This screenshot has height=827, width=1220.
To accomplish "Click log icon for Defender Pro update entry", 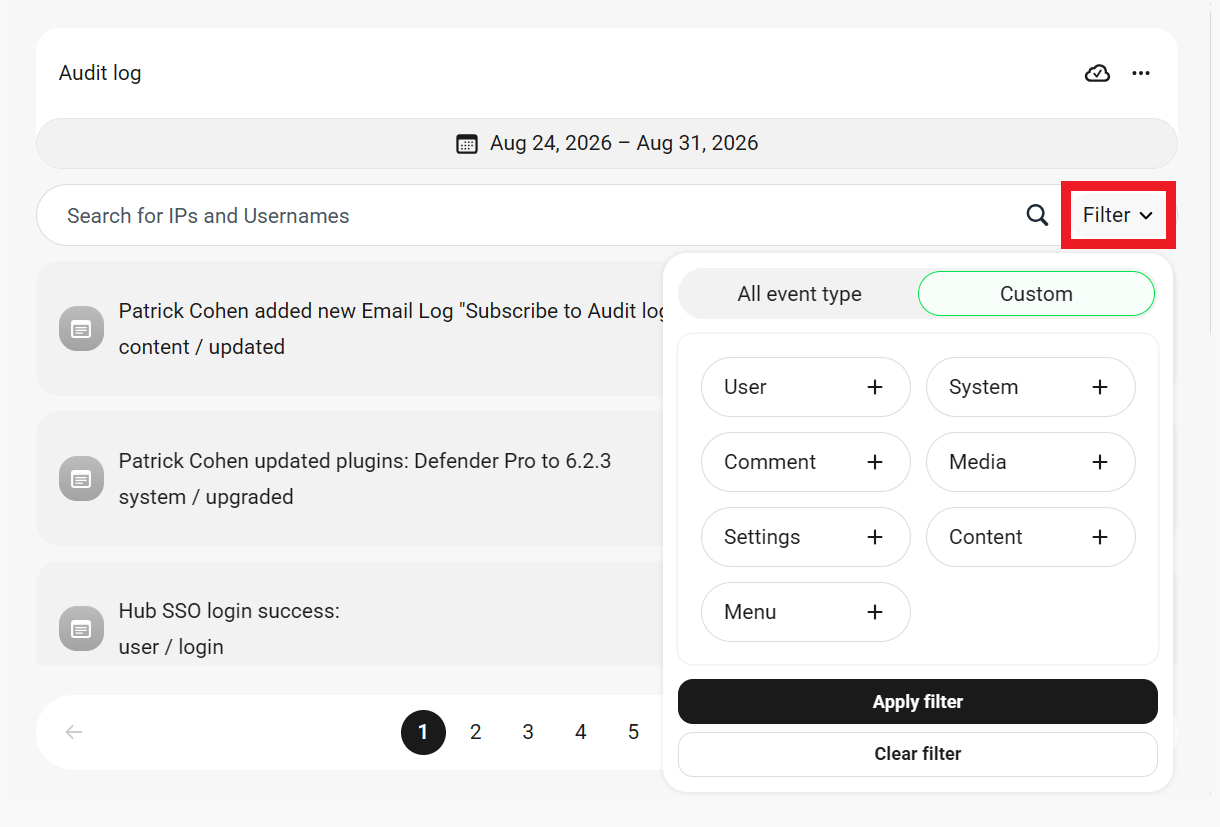I will [x=81, y=479].
